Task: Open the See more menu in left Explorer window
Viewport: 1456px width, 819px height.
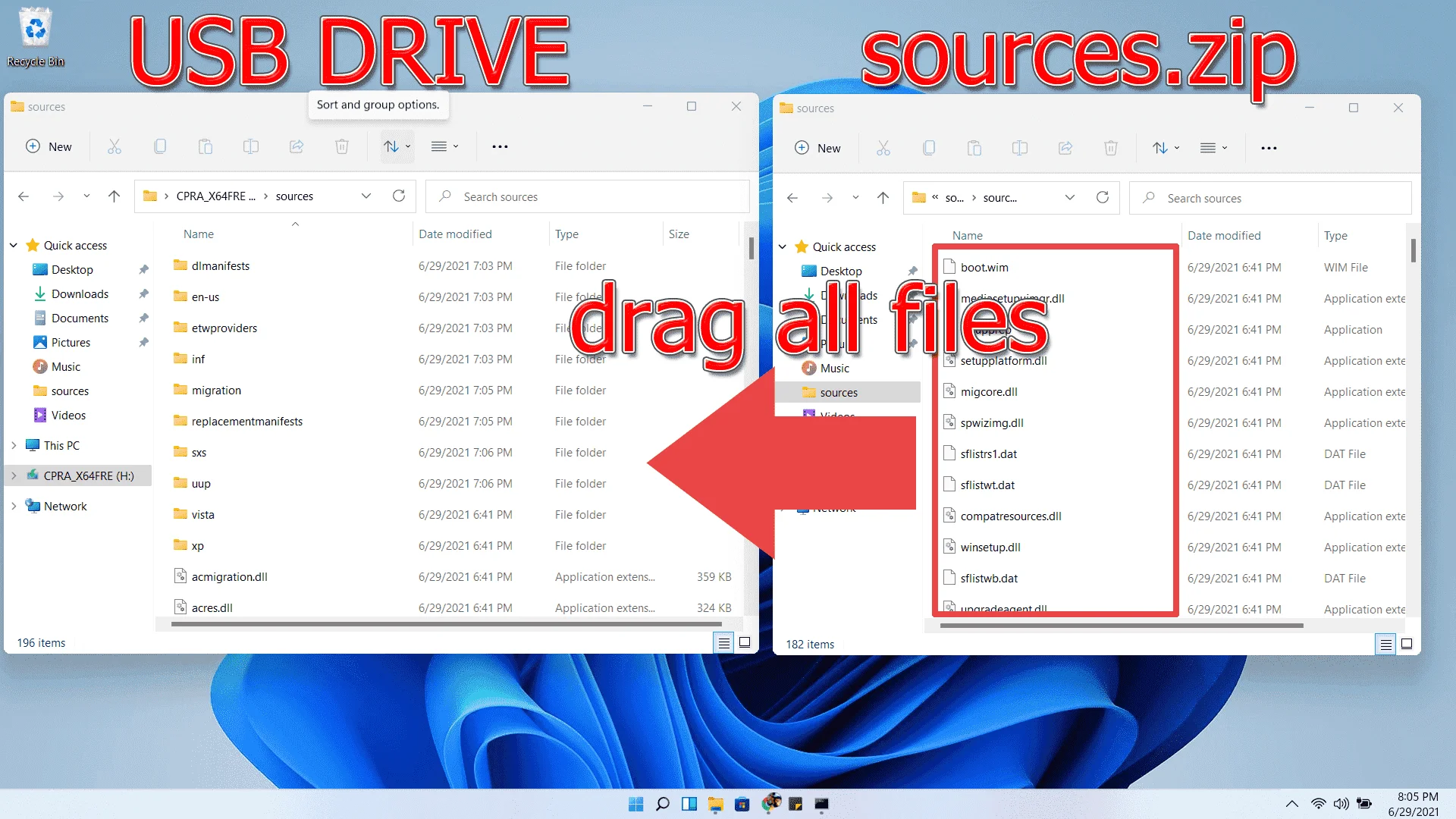Action: 500,146
